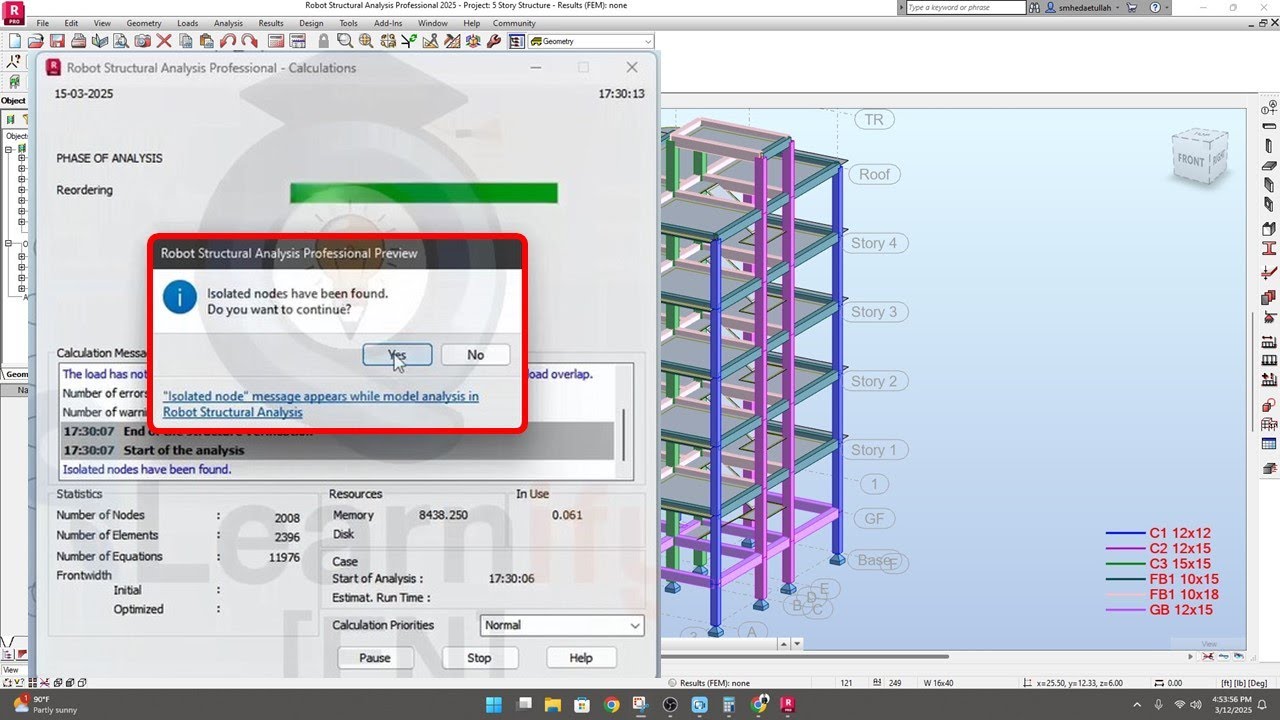Click the Print icon in the toolbar

(x=79, y=41)
